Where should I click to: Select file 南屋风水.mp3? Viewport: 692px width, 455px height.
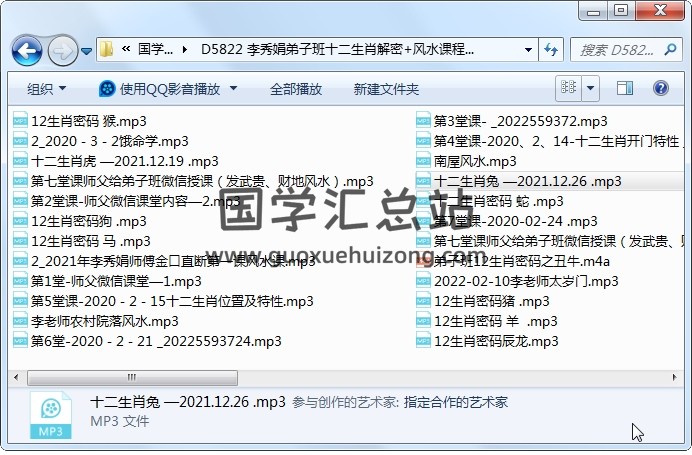coord(475,161)
